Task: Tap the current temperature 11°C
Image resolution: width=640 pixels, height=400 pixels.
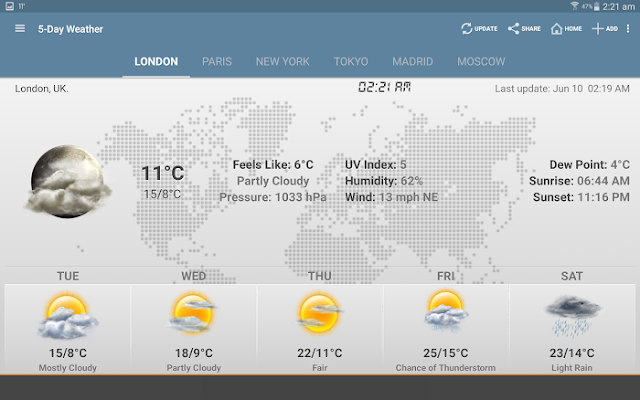Action: (x=162, y=173)
